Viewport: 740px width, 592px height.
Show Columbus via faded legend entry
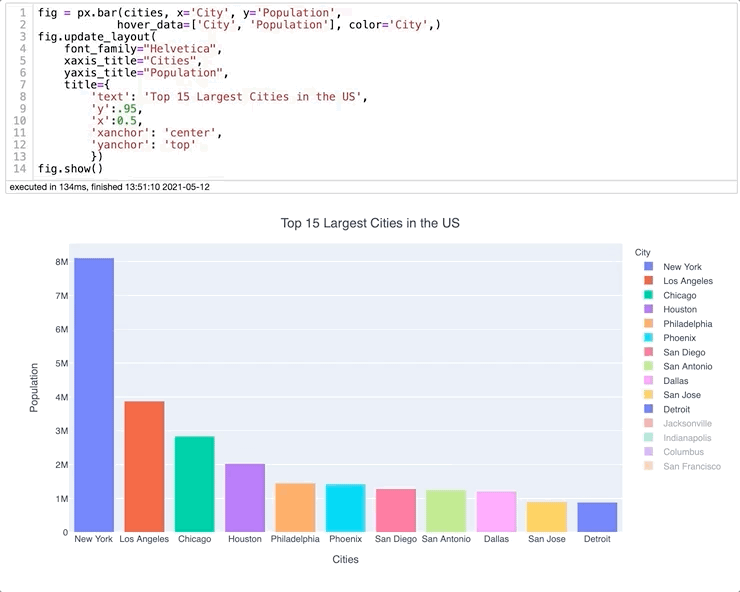(674, 452)
